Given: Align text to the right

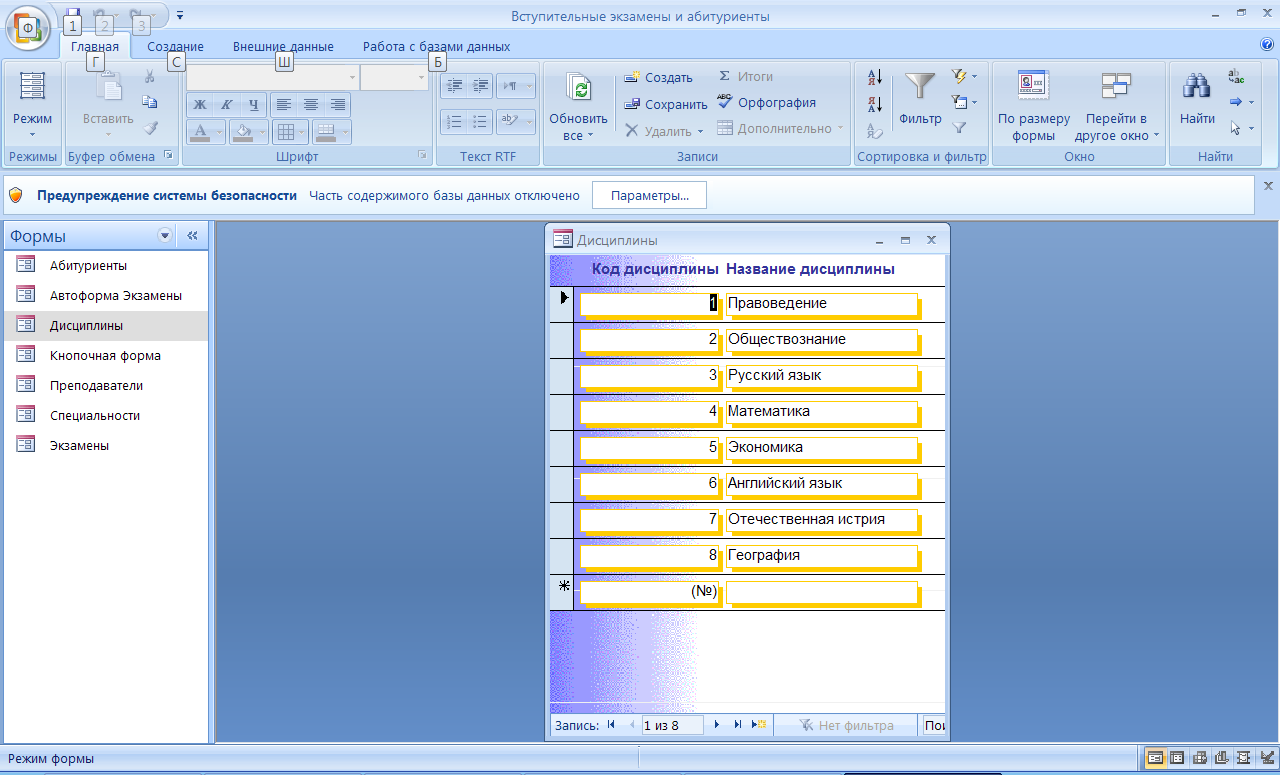Looking at the screenshot, I should pos(337,104).
